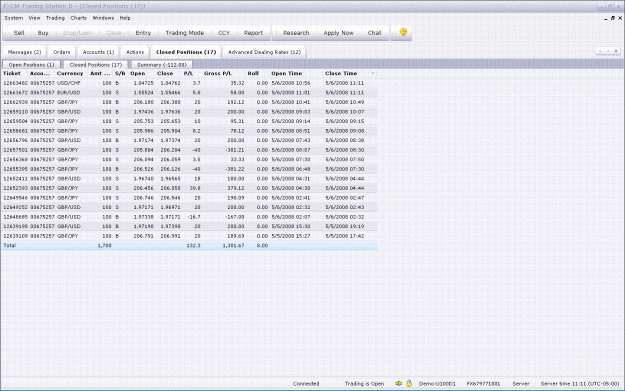Click total Gross P/L 1,301.67

click(x=233, y=246)
